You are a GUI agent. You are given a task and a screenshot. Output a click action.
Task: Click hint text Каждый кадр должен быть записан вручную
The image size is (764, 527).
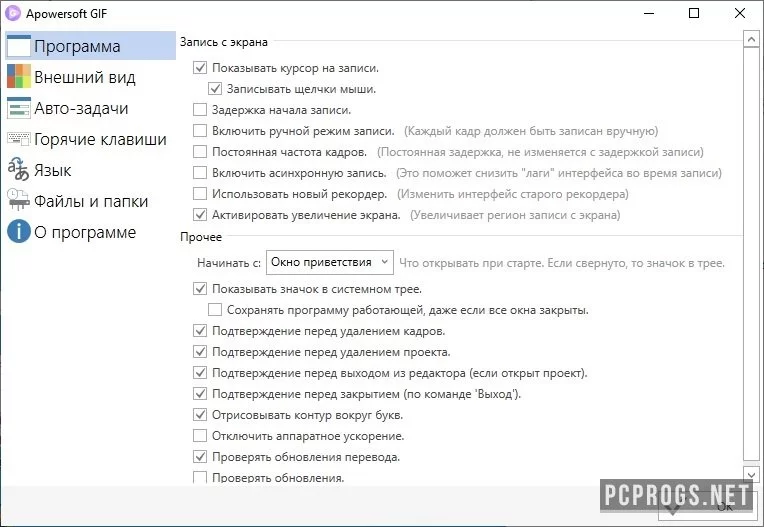point(531,131)
